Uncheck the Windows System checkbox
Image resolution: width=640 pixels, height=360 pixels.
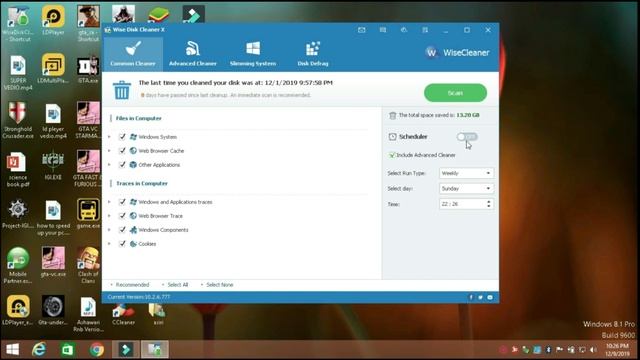122,137
